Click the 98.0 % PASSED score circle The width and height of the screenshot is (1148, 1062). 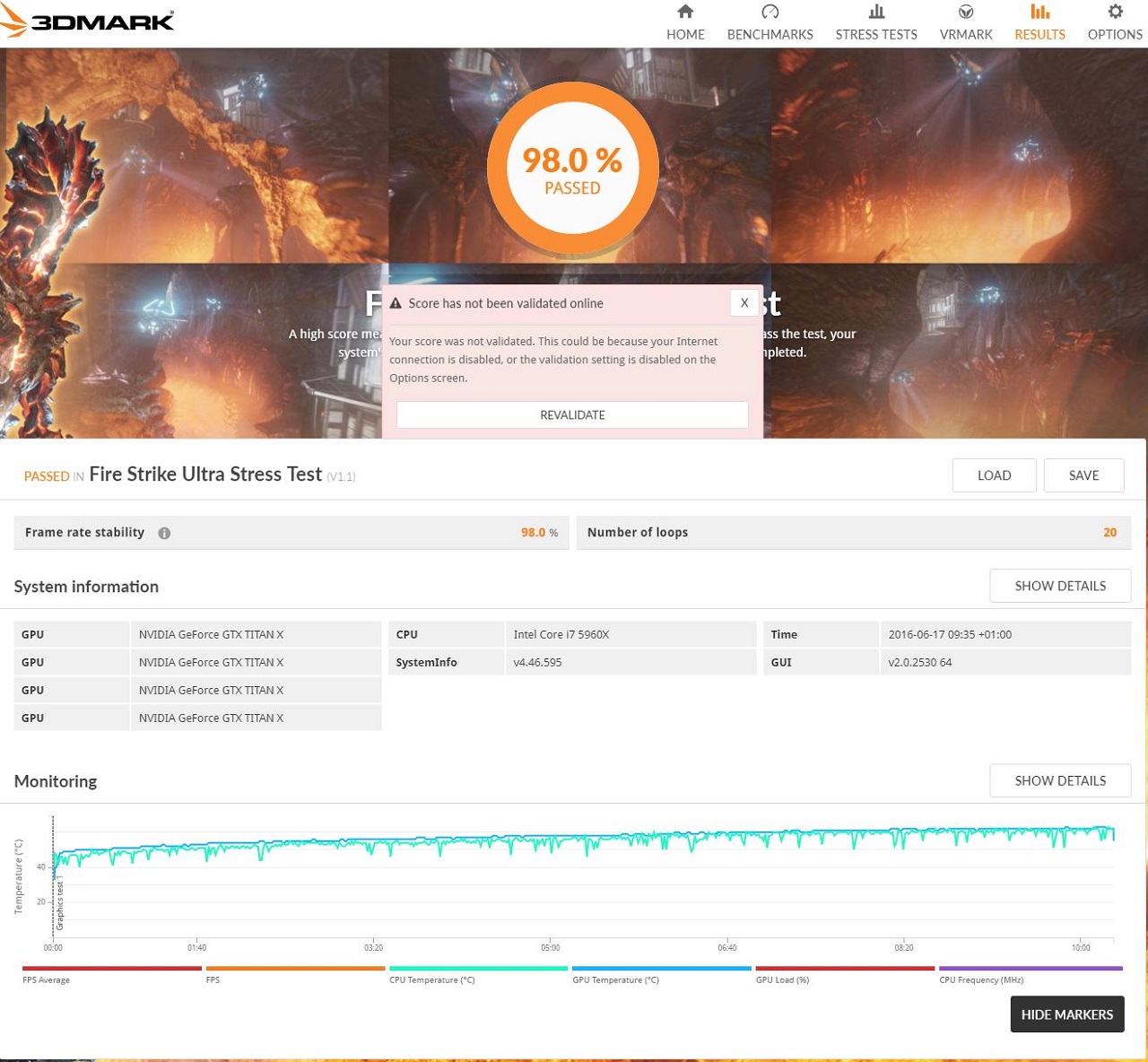pos(573,169)
